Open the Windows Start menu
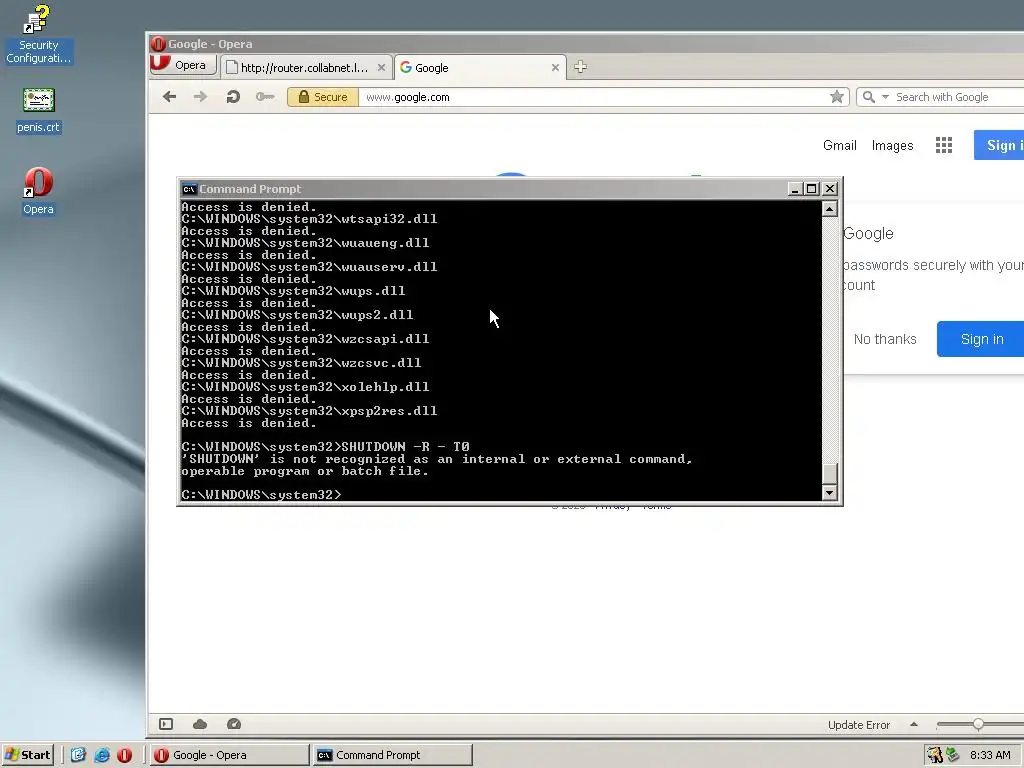 (27, 755)
